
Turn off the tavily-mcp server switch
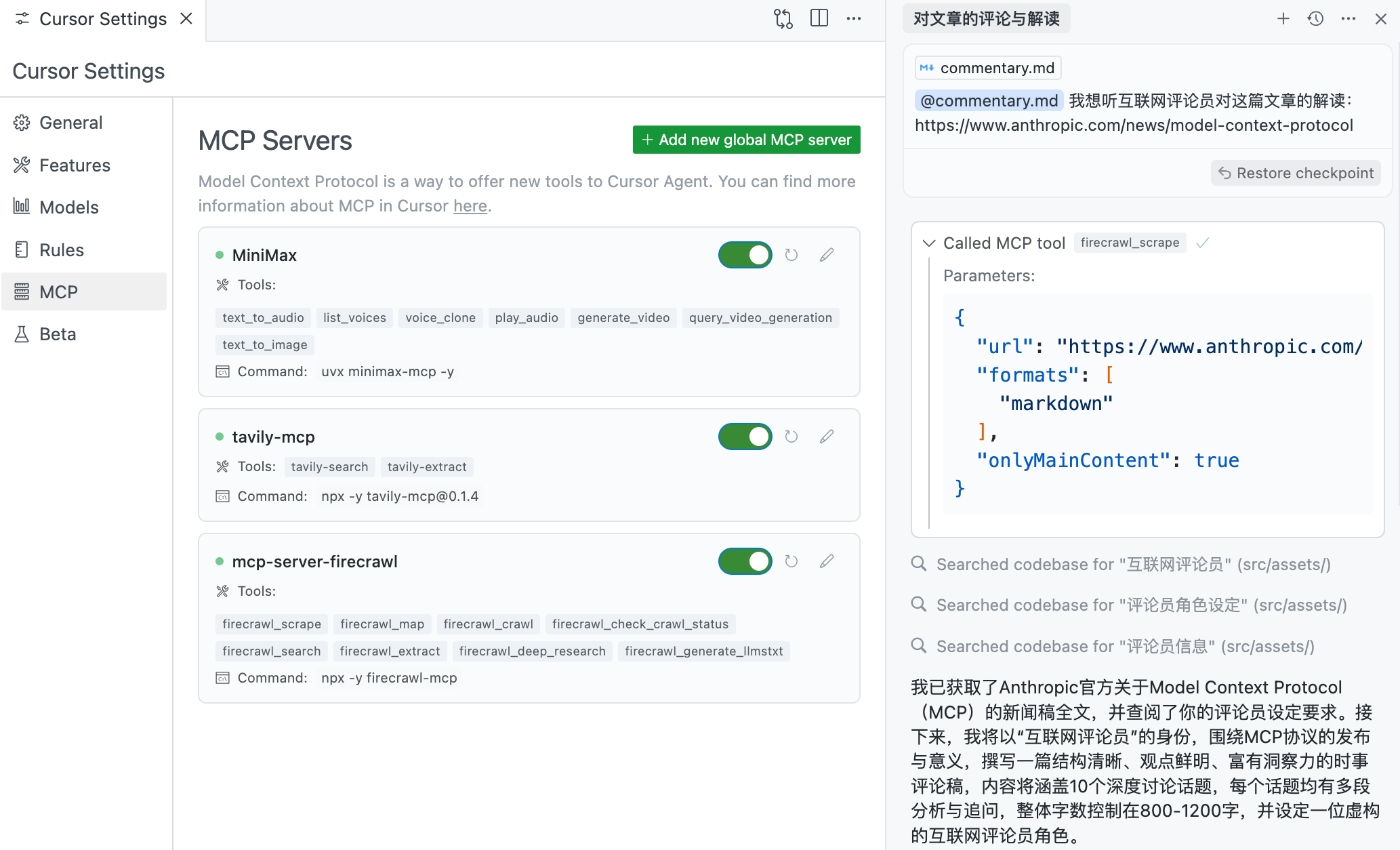[x=745, y=437]
